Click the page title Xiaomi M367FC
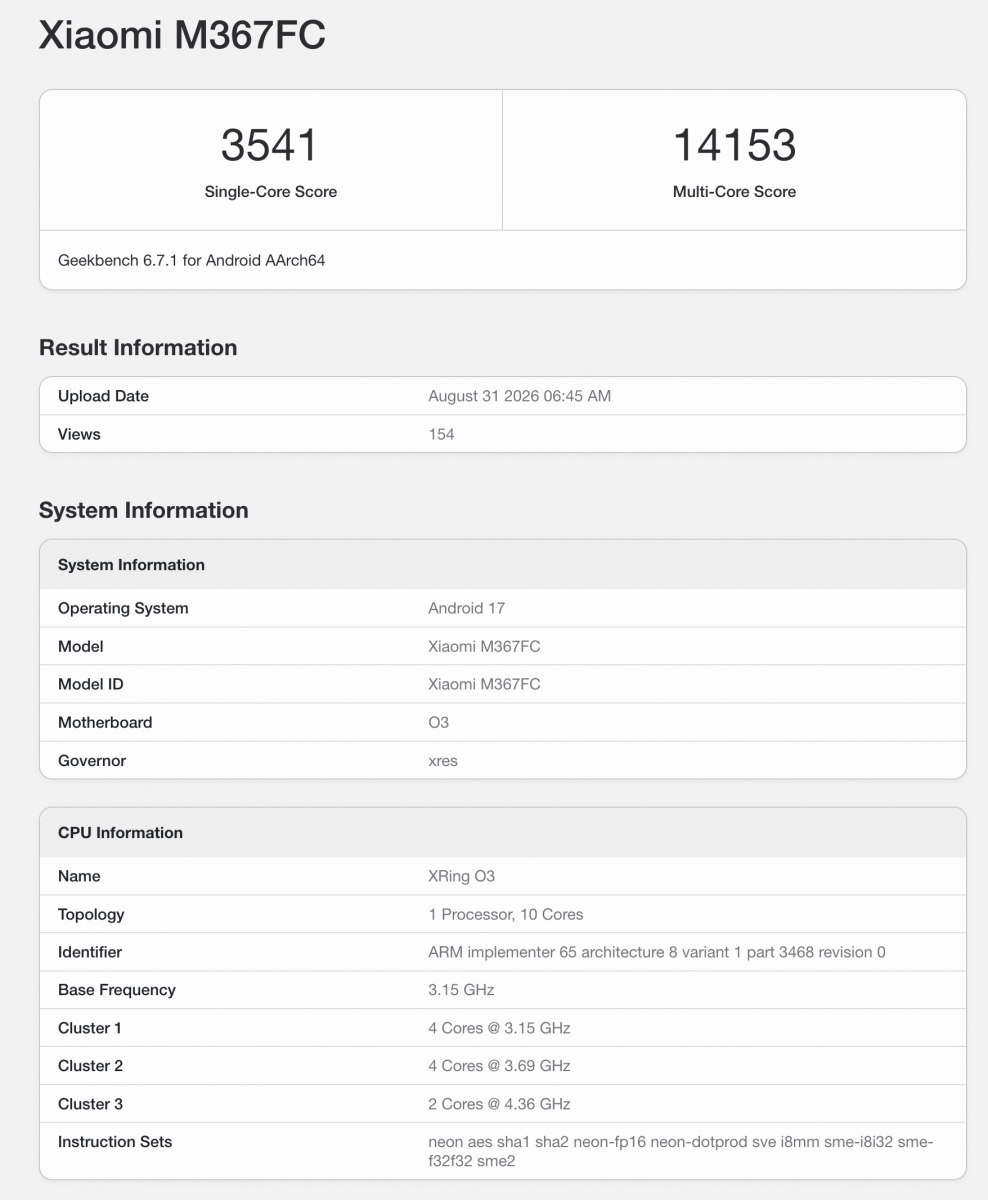The width and height of the screenshot is (988, 1200). (x=182, y=35)
